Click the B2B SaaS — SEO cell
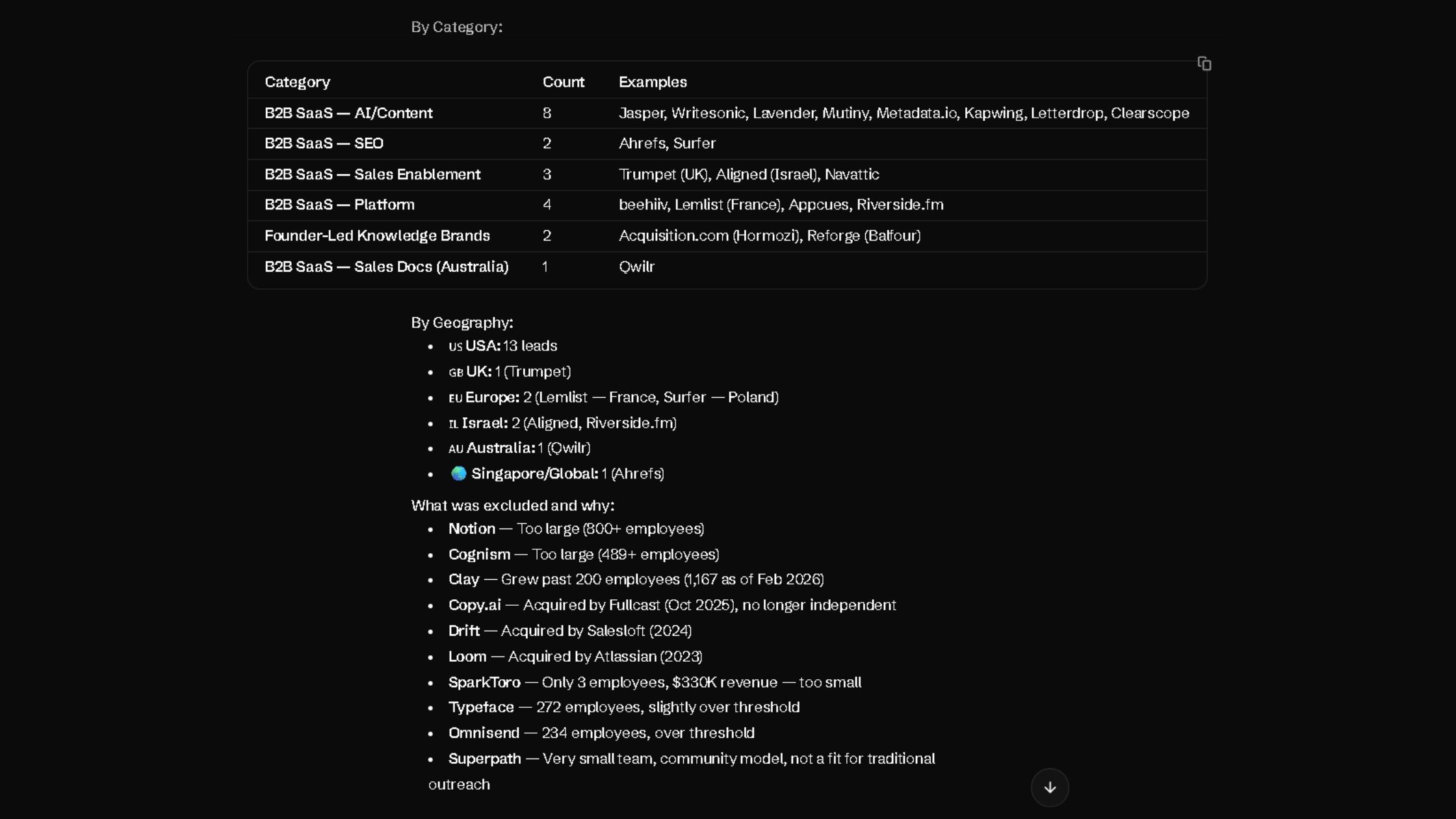This screenshot has width=1456, height=819. pos(324,144)
